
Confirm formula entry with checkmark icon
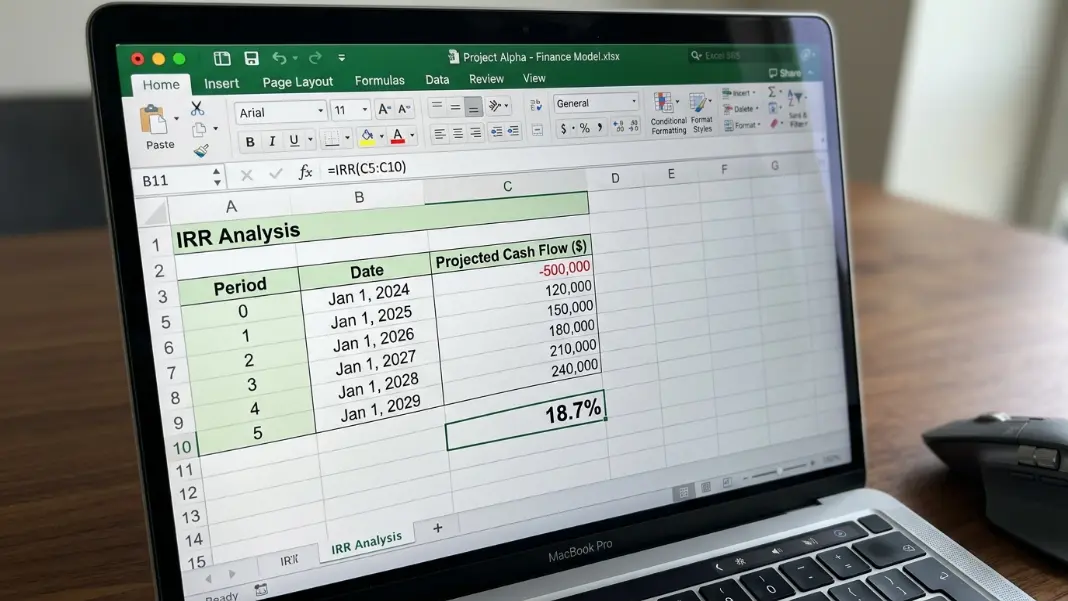pos(275,174)
